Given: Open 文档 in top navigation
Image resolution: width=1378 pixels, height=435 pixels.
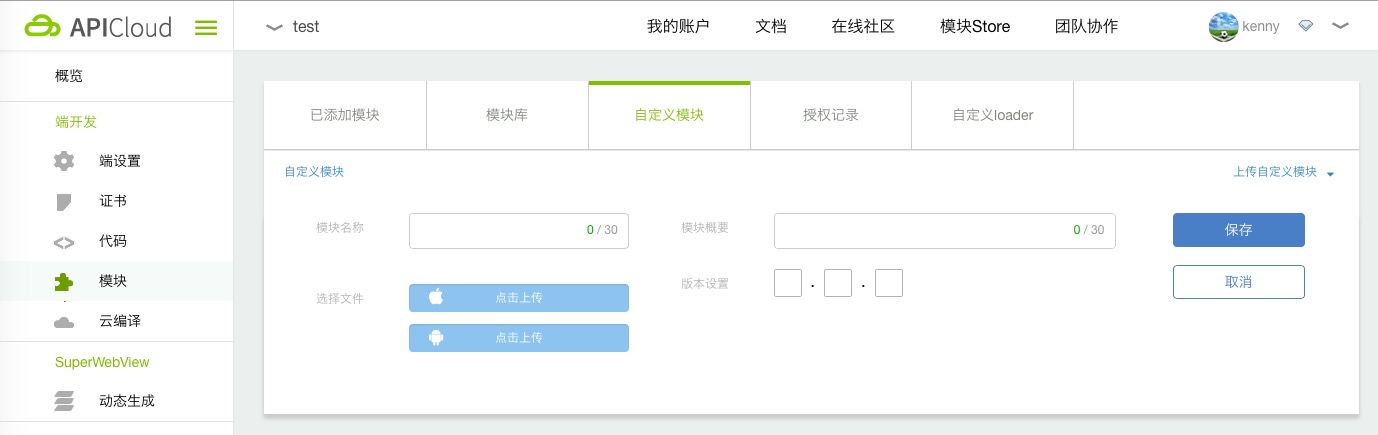Looking at the screenshot, I should pyautogui.click(x=771, y=27).
